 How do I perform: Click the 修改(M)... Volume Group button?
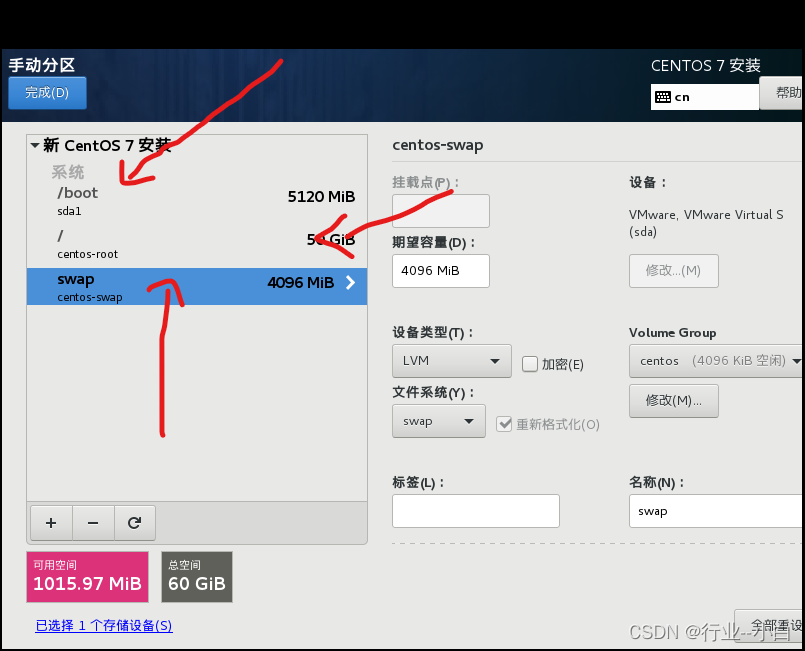pyautogui.click(x=674, y=400)
